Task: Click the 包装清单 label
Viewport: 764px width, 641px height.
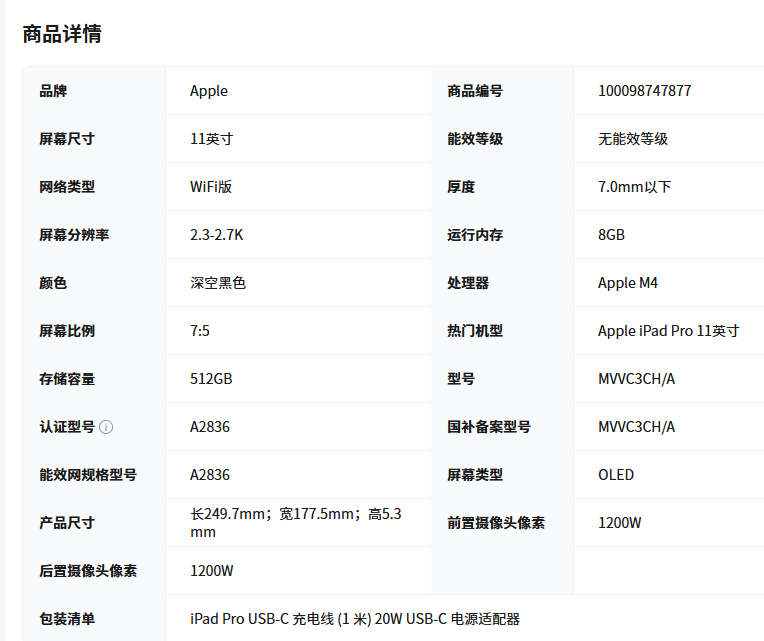Action: (x=67, y=619)
